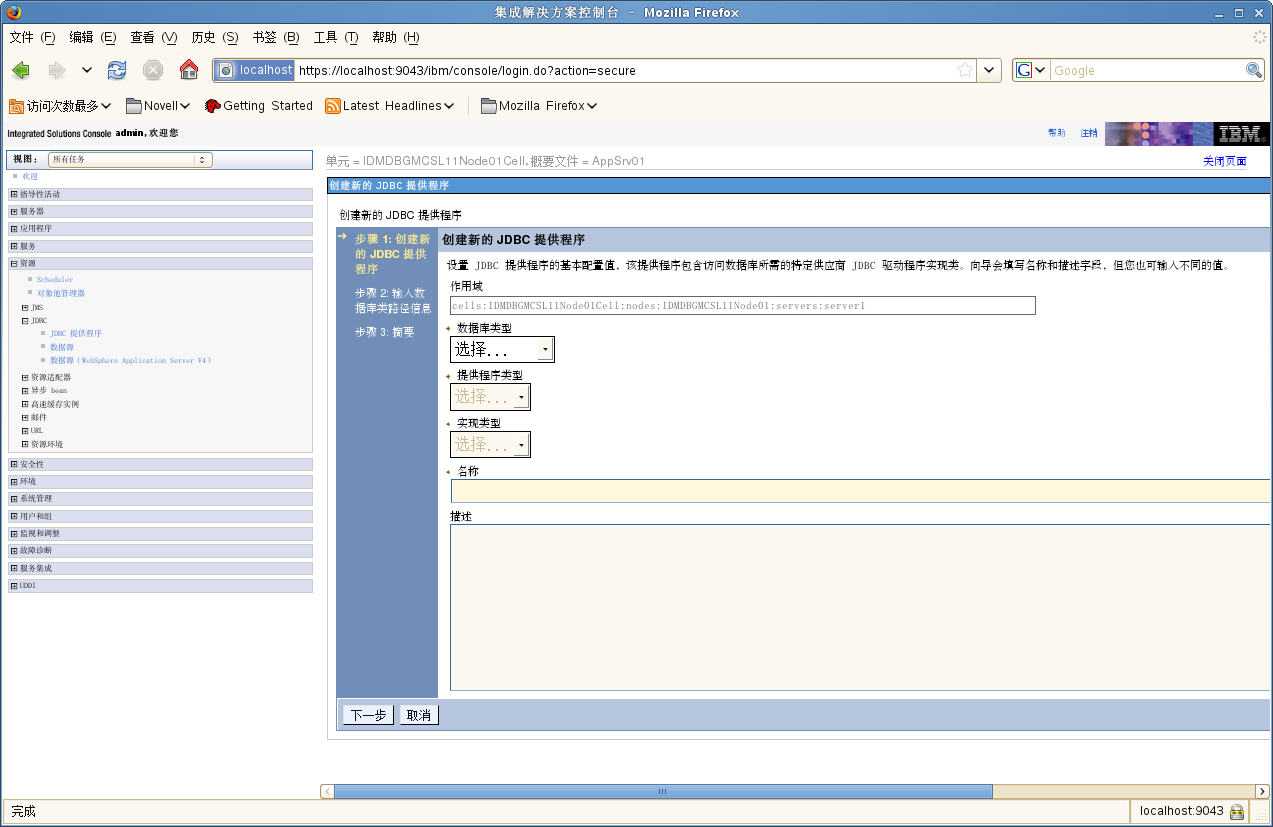
Task: Click the Firefox Back arrow button
Action: 21,70
